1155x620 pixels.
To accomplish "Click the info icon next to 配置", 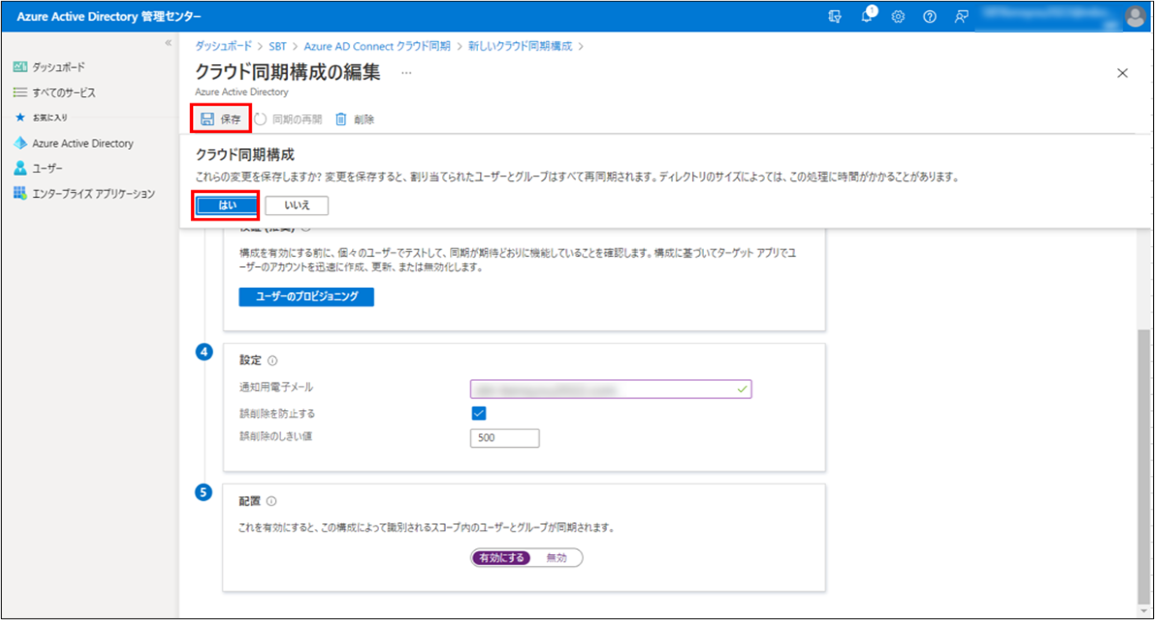I will tap(272, 501).
